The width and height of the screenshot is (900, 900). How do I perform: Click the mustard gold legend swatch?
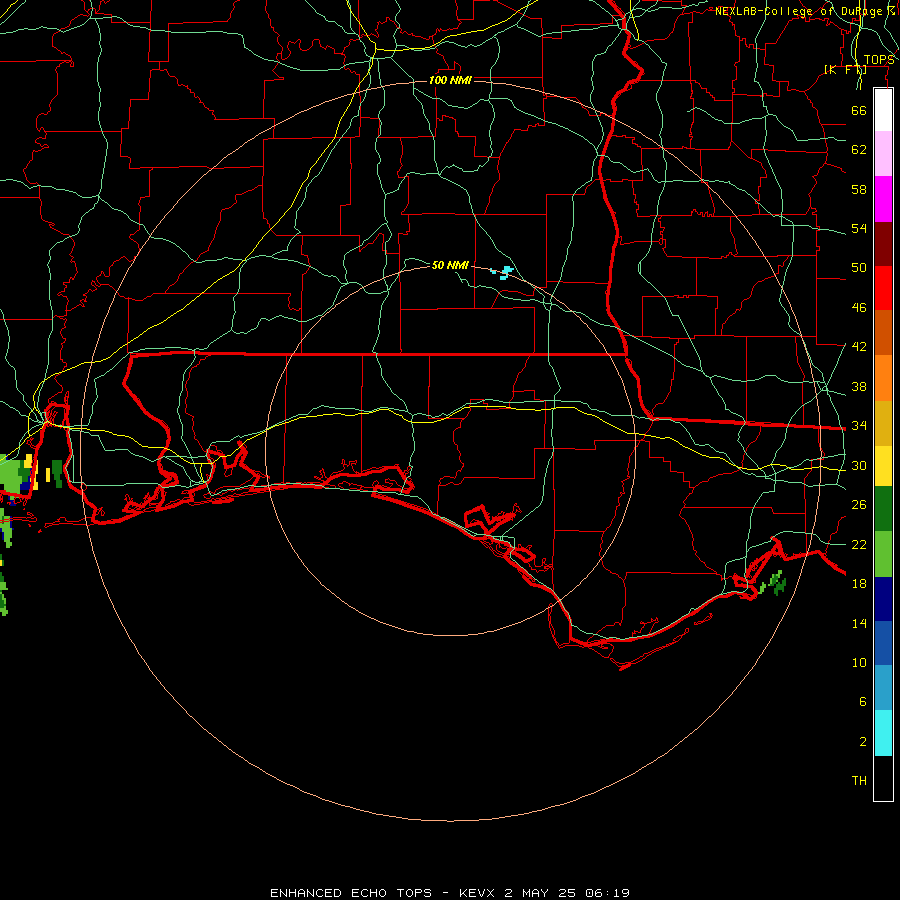(x=883, y=423)
